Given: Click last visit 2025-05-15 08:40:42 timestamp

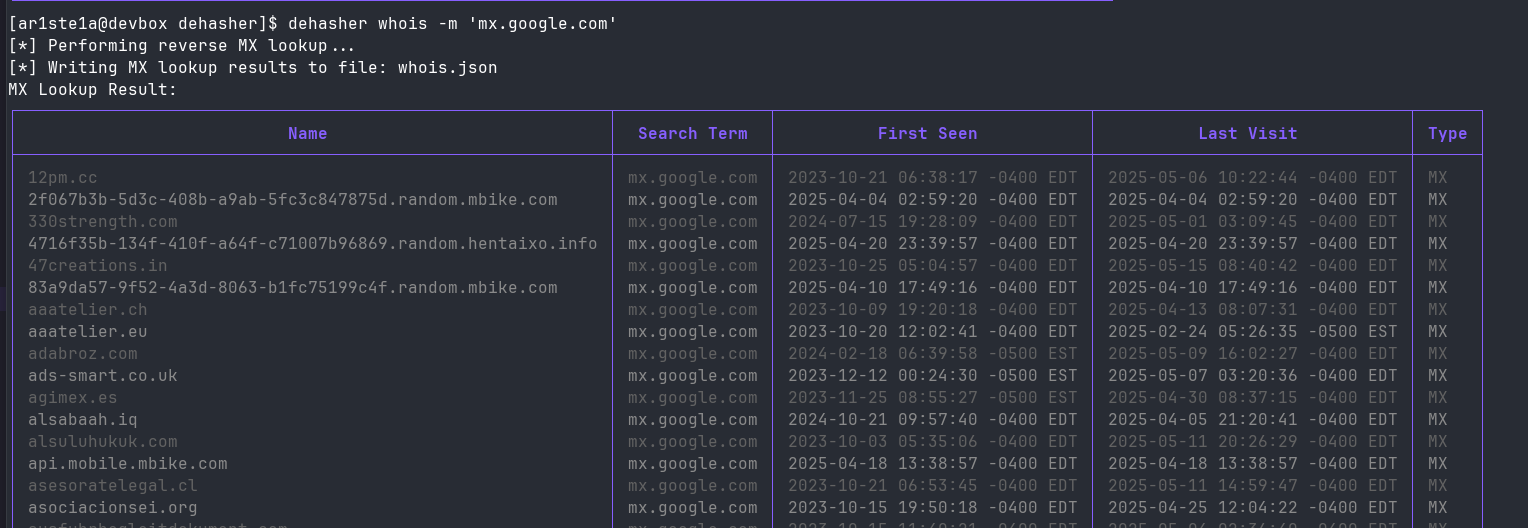Looking at the screenshot, I should point(1252,266).
